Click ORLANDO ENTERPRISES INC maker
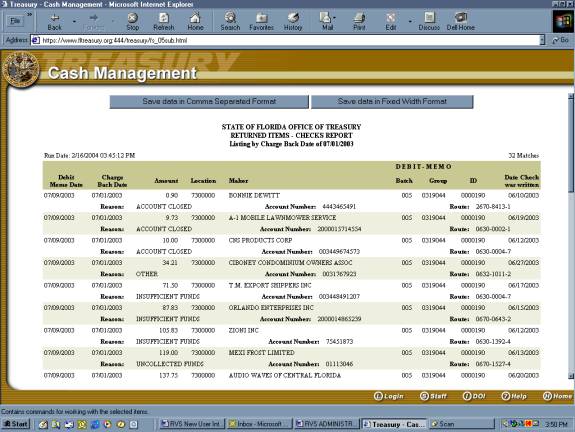This screenshot has width=575, height=432. pos(271,308)
